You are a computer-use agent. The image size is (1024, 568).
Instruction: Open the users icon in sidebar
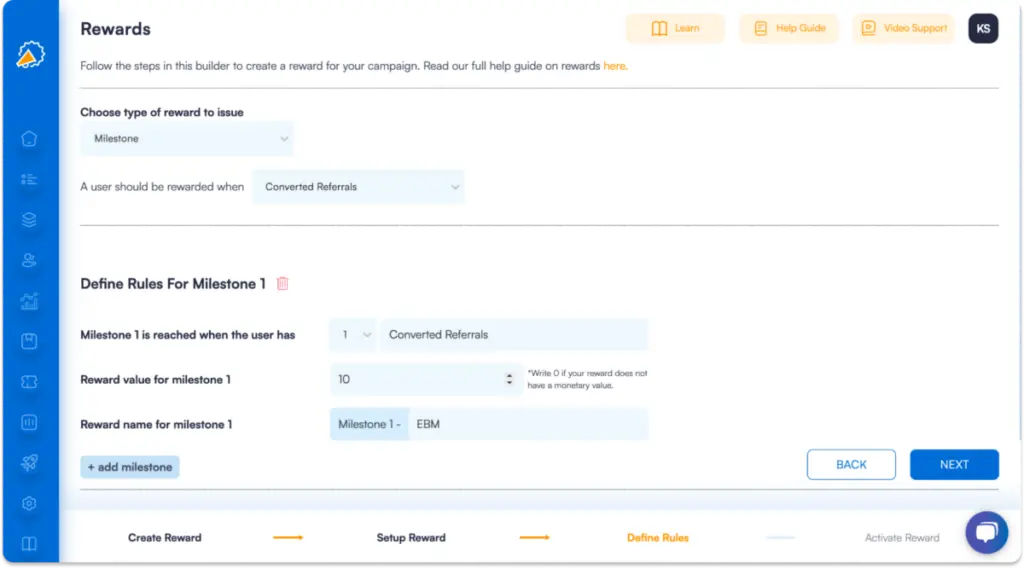[x=29, y=260]
